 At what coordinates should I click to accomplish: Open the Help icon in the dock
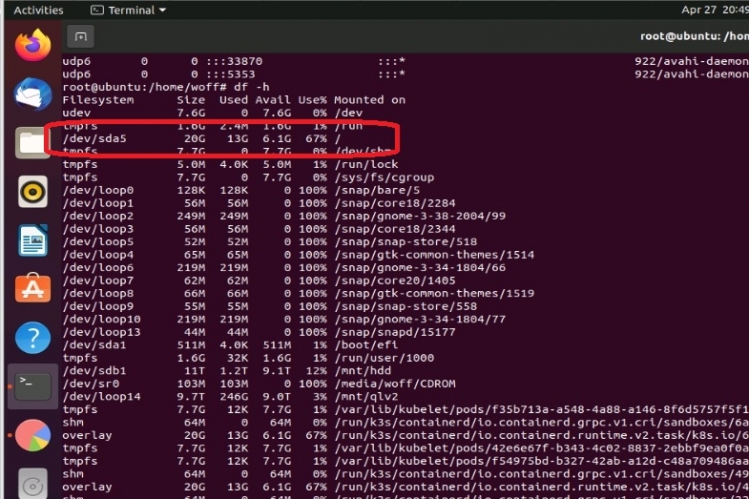(32, 338)
